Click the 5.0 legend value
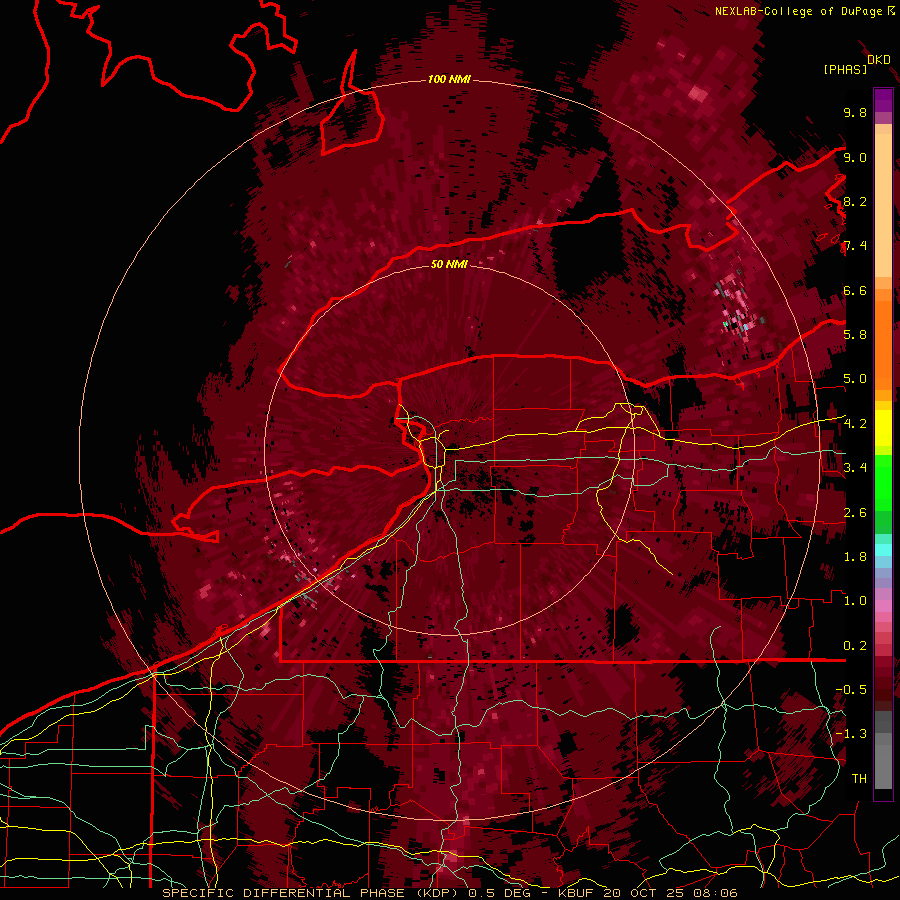Screen dimensions: 900x900 pos(855,379)
